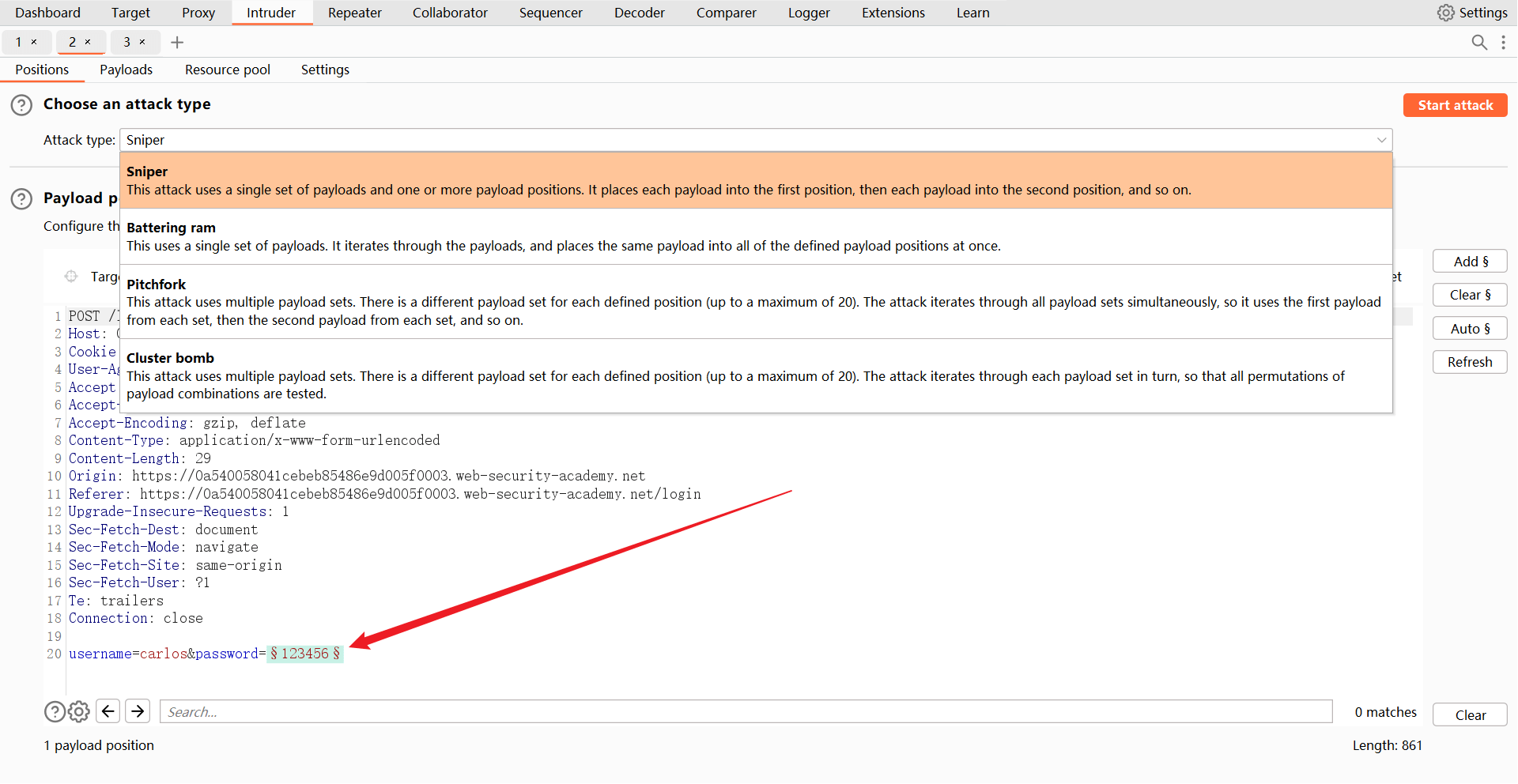Clear the editor search field

(1471, 714)
